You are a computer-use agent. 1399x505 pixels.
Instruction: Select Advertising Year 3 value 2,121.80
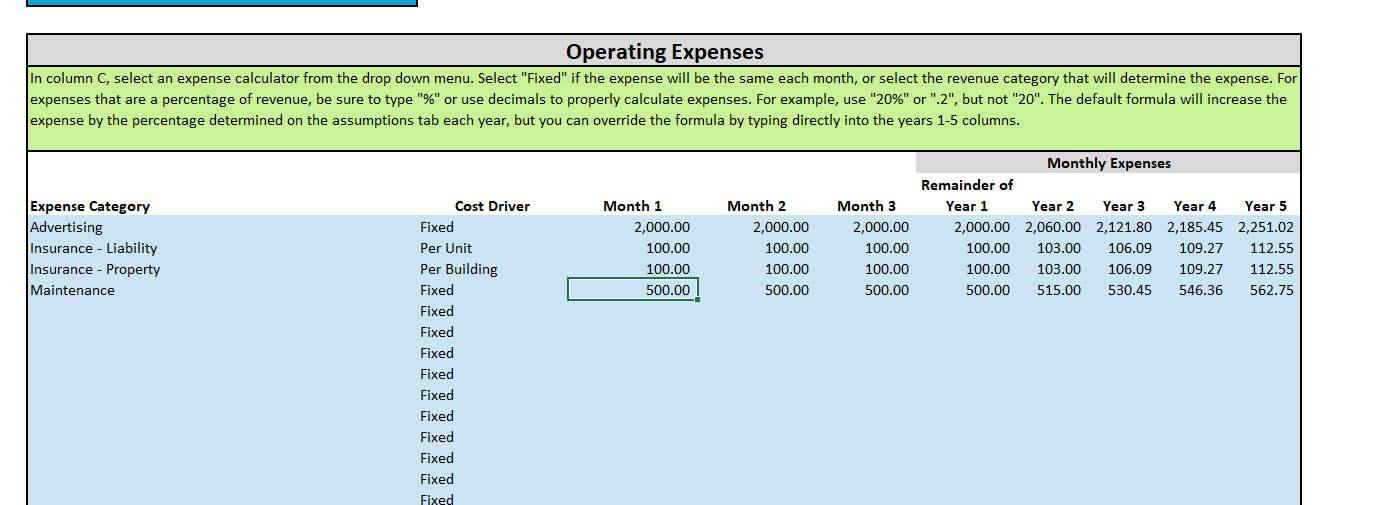[1123, 227]
